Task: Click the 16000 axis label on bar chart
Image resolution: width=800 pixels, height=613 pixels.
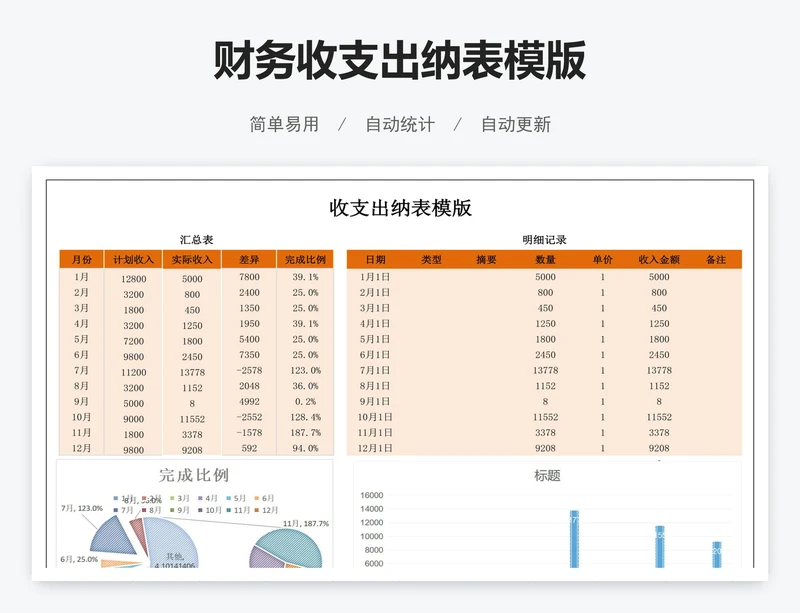Action: pyautogui.click(x=371, y=495)
